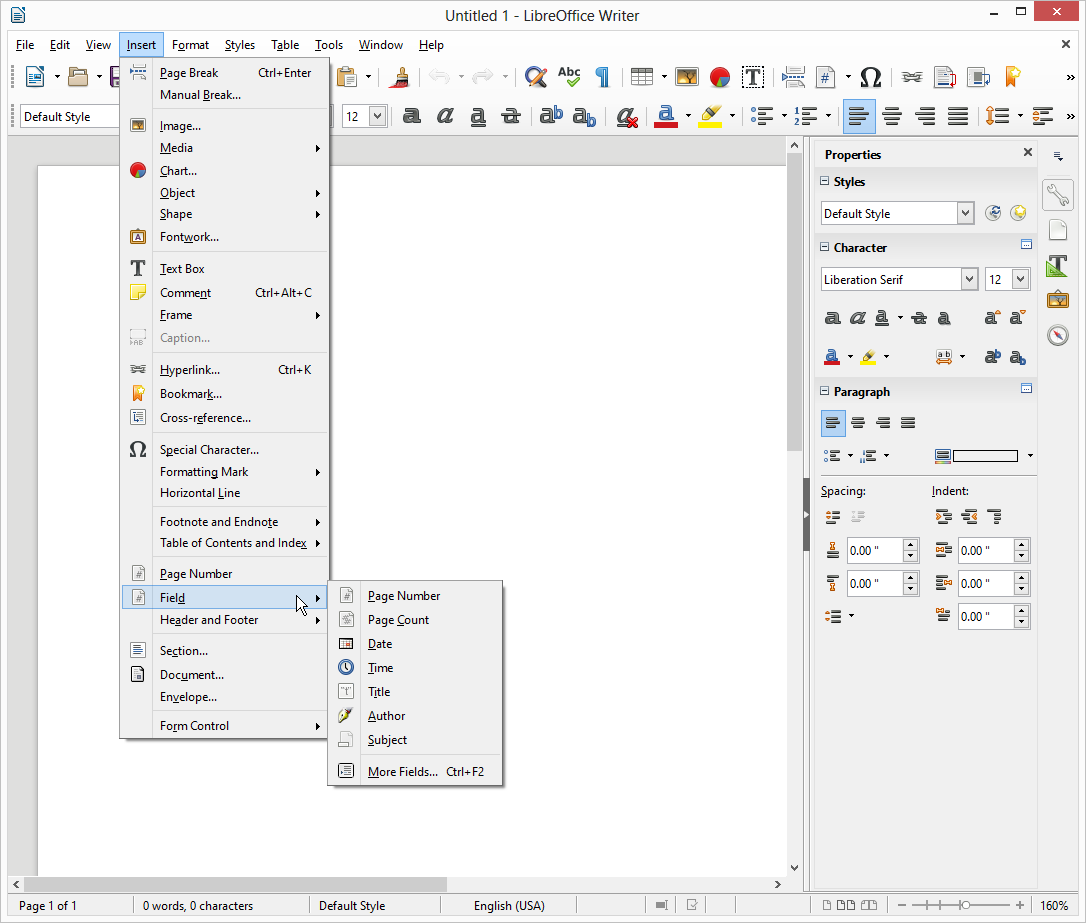1086x923 pixels.
Task: Click Text Box entry in Insert menu
Action: 224,269
